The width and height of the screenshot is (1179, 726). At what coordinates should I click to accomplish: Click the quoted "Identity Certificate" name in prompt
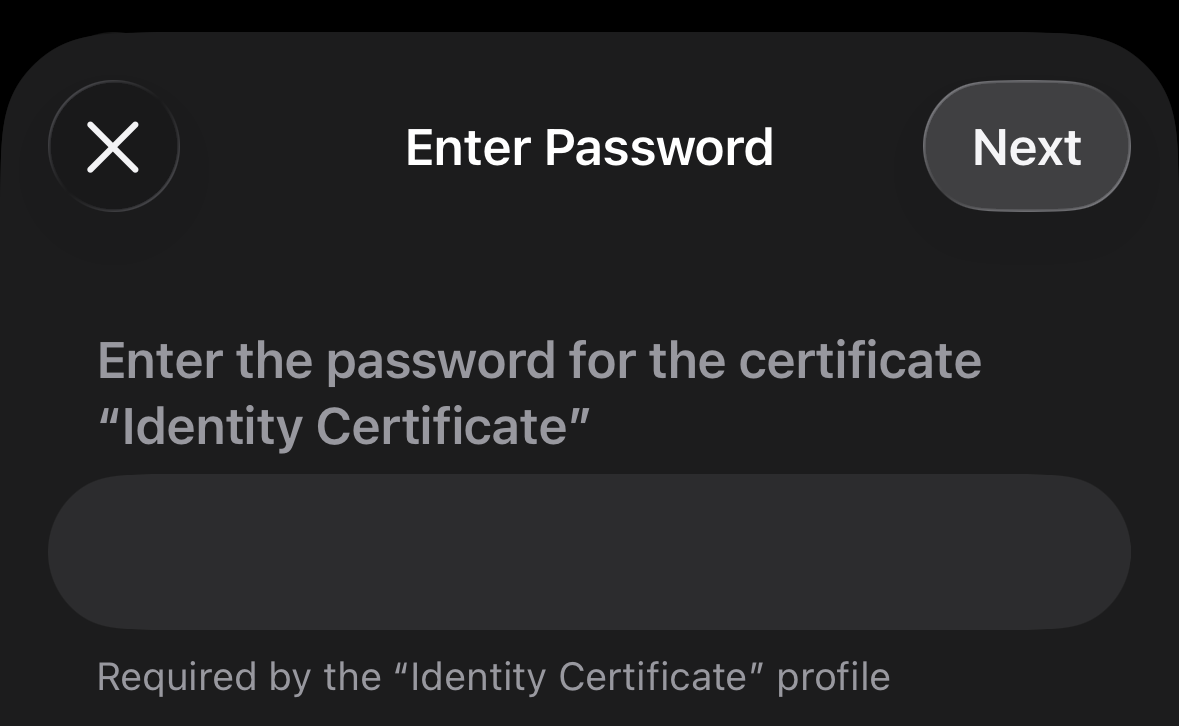tap(344, 427)
